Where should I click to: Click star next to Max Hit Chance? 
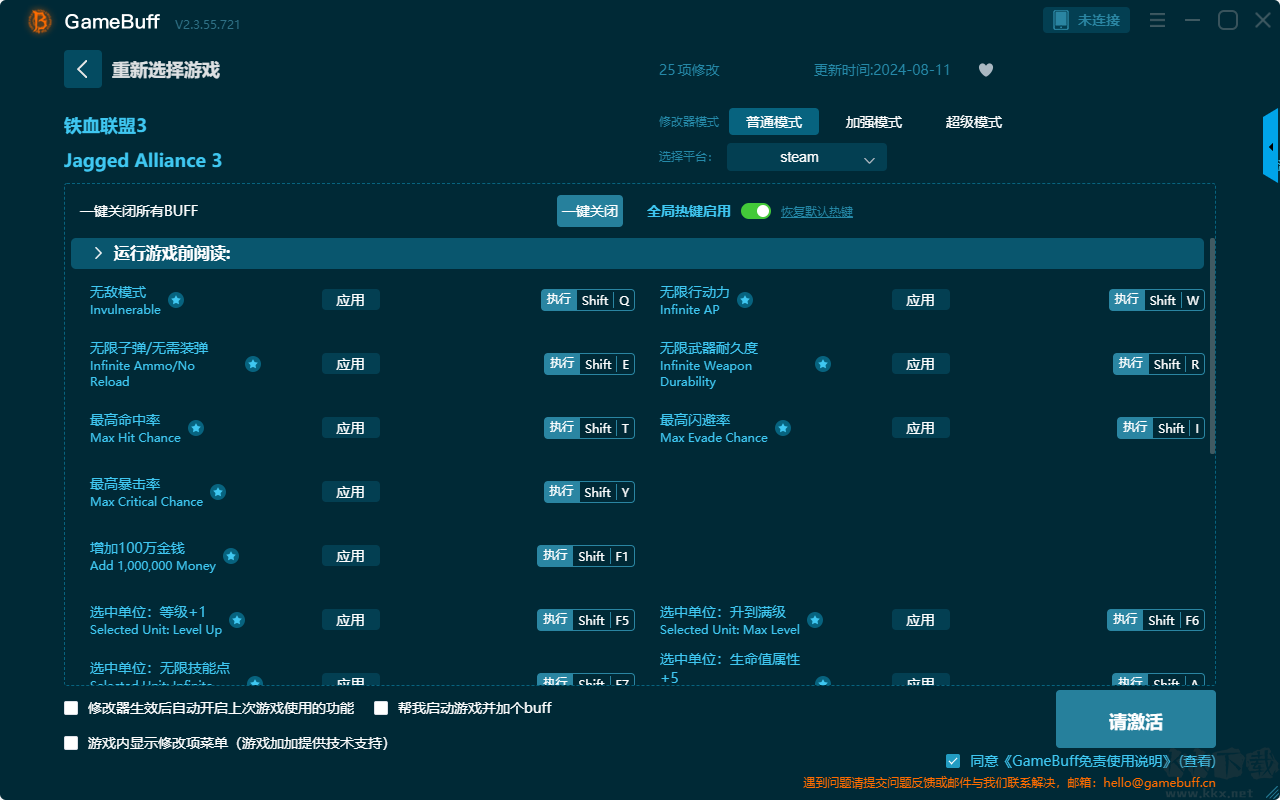coord(196,428)
